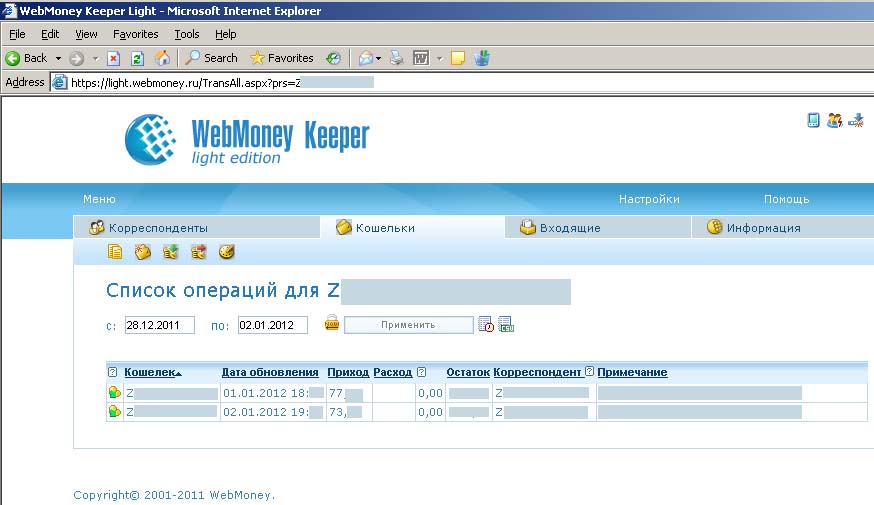Click the help icon next to Корреспондент

click(589, 371)
